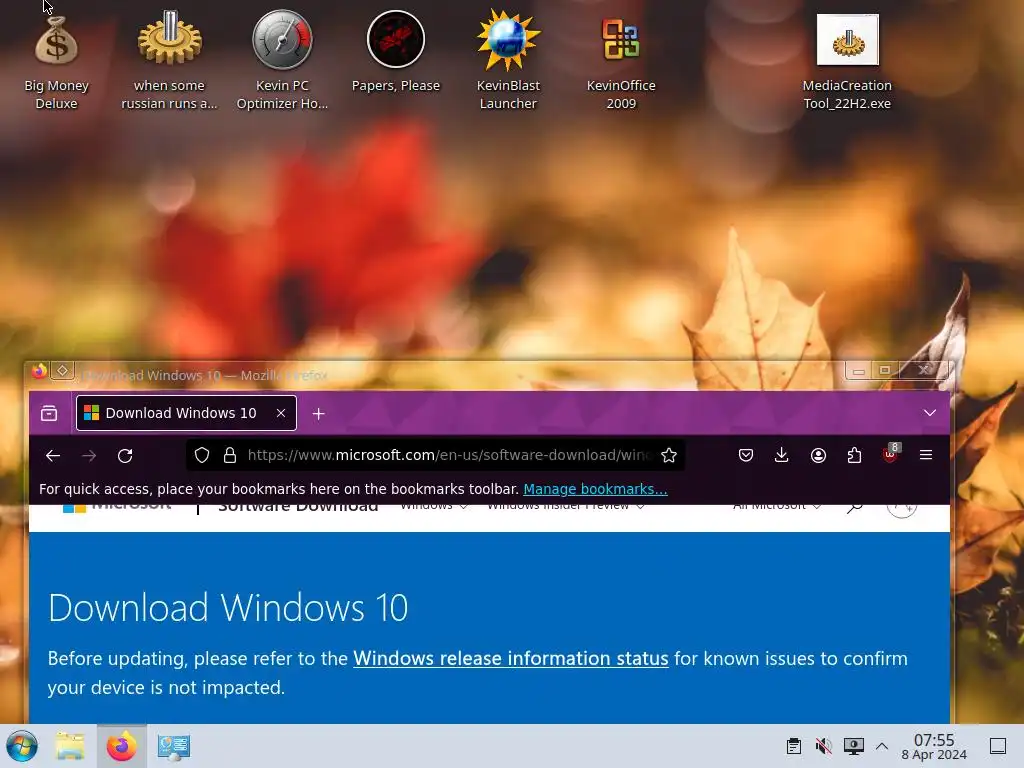Open Firefox extensions puzzle icon
Viewport: 1024px width, 768px height.
[x=854, y=455]
